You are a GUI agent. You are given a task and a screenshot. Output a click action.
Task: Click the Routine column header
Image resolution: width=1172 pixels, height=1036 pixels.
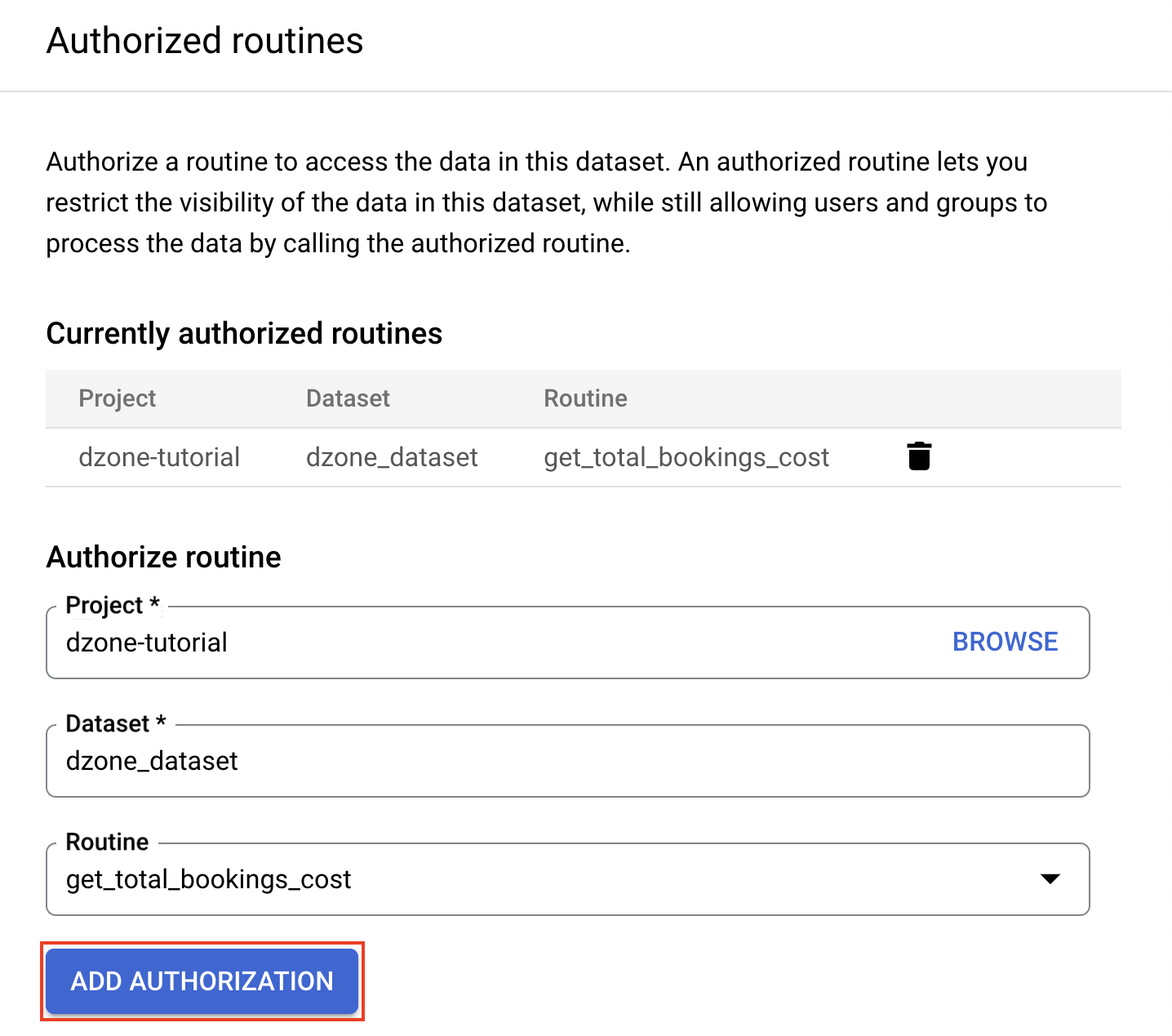(x=585, y=398)
